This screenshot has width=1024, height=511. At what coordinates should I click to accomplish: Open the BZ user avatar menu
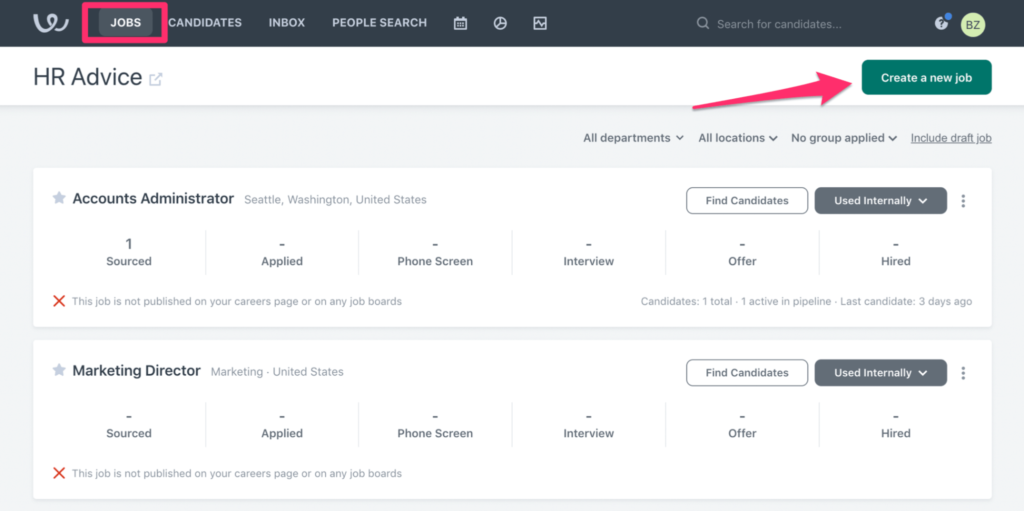pyautogui.click(x=973, y=25)
